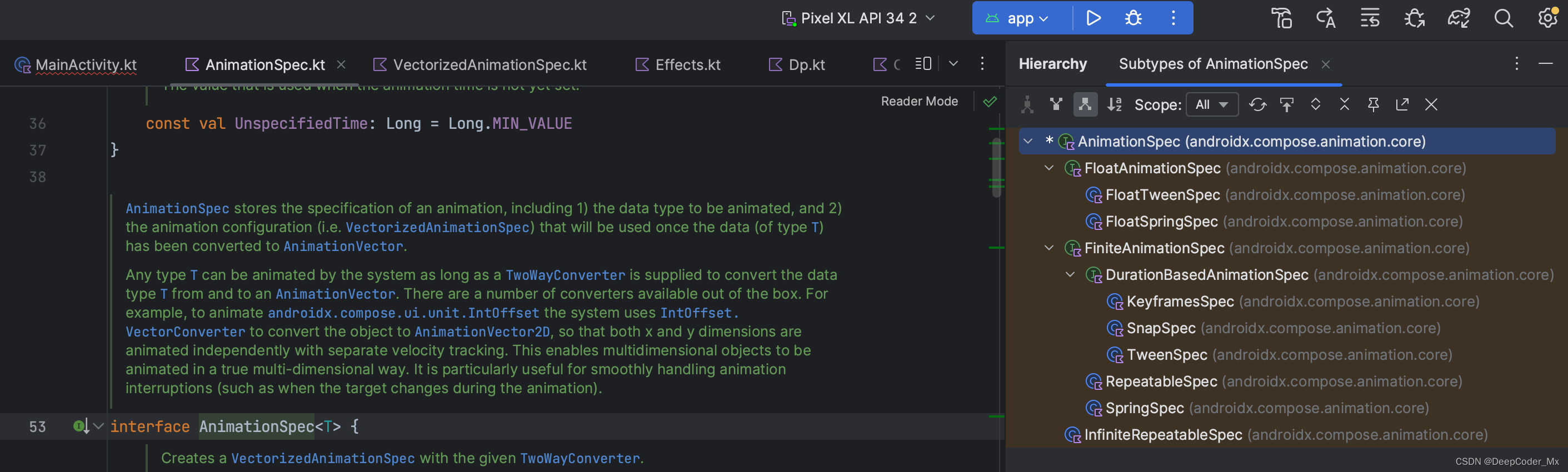The height and width of the screenshot is (472, 1568).
Task: Pin the hierarchy tab
Action: coord(1373,104)
